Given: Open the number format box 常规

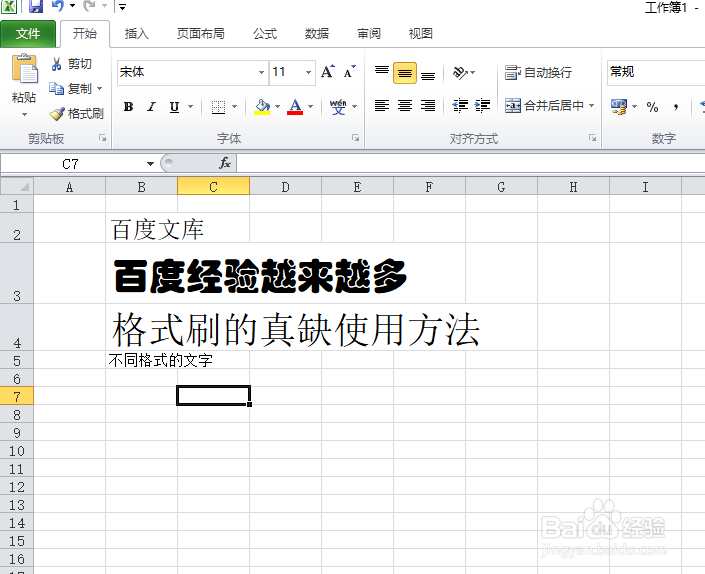Looking at the screenshot, I should point(656,72).
